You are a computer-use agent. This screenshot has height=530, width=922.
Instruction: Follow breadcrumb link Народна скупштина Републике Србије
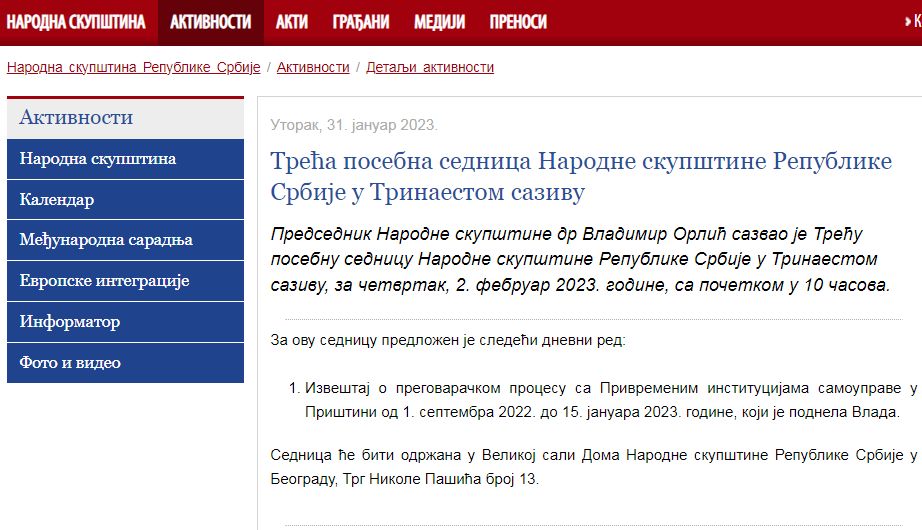(133, 68)
